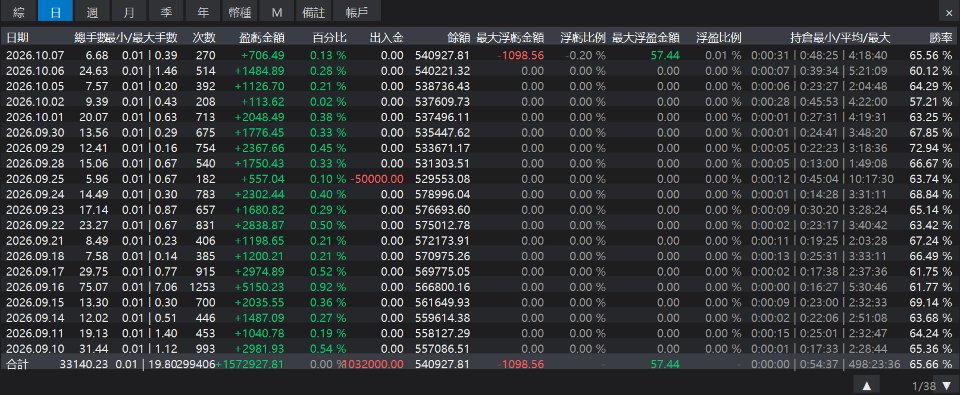Sort by the 餘額 column header
Image resolution: width=960 pixels, height=395 pixels.
click(x=458, y=38)
